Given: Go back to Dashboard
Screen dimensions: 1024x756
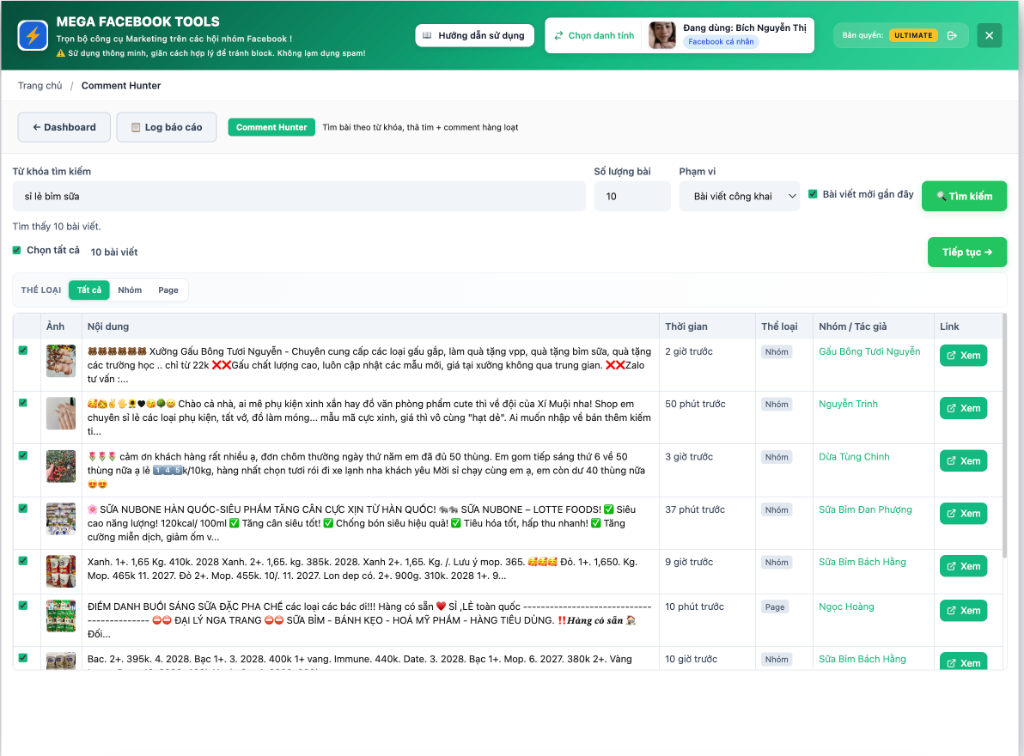Looking at the screenshot, I should (64, 127).
